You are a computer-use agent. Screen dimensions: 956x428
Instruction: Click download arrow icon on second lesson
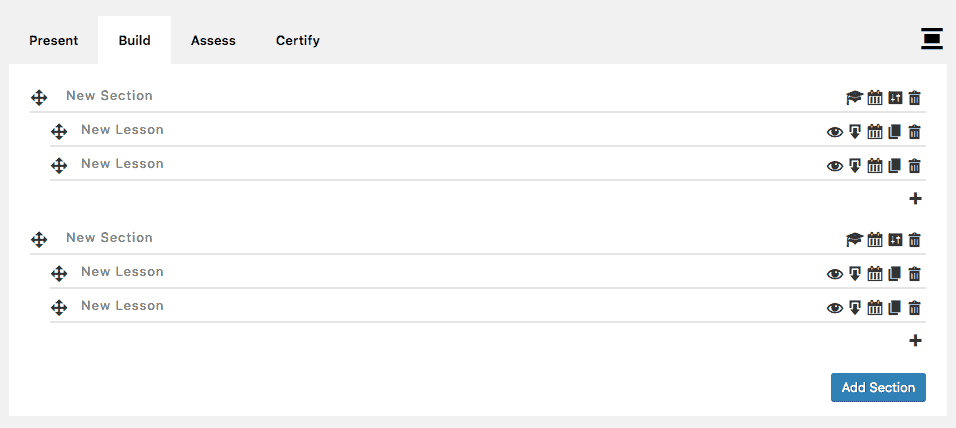[x=855, y=166]
